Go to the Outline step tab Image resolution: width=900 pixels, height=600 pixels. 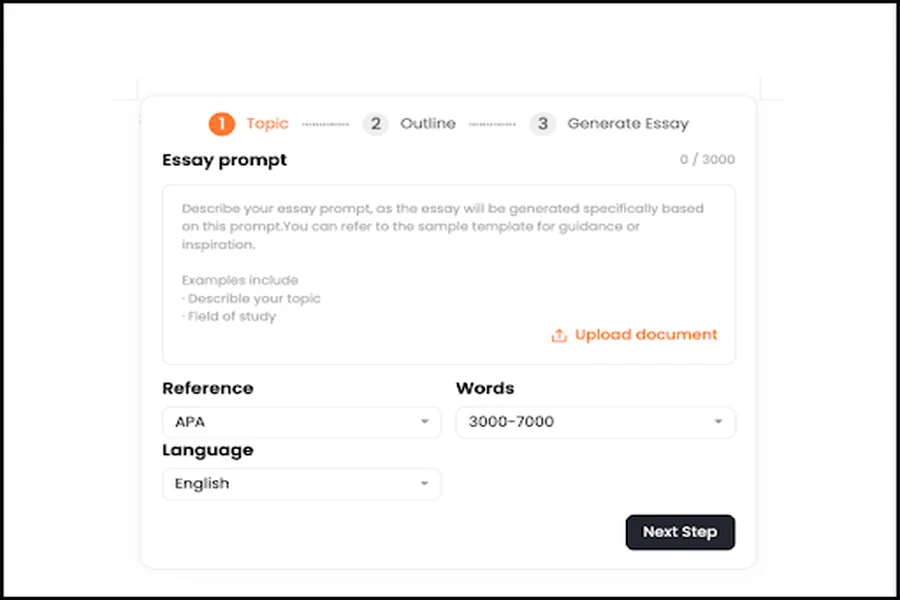point(428,124)
